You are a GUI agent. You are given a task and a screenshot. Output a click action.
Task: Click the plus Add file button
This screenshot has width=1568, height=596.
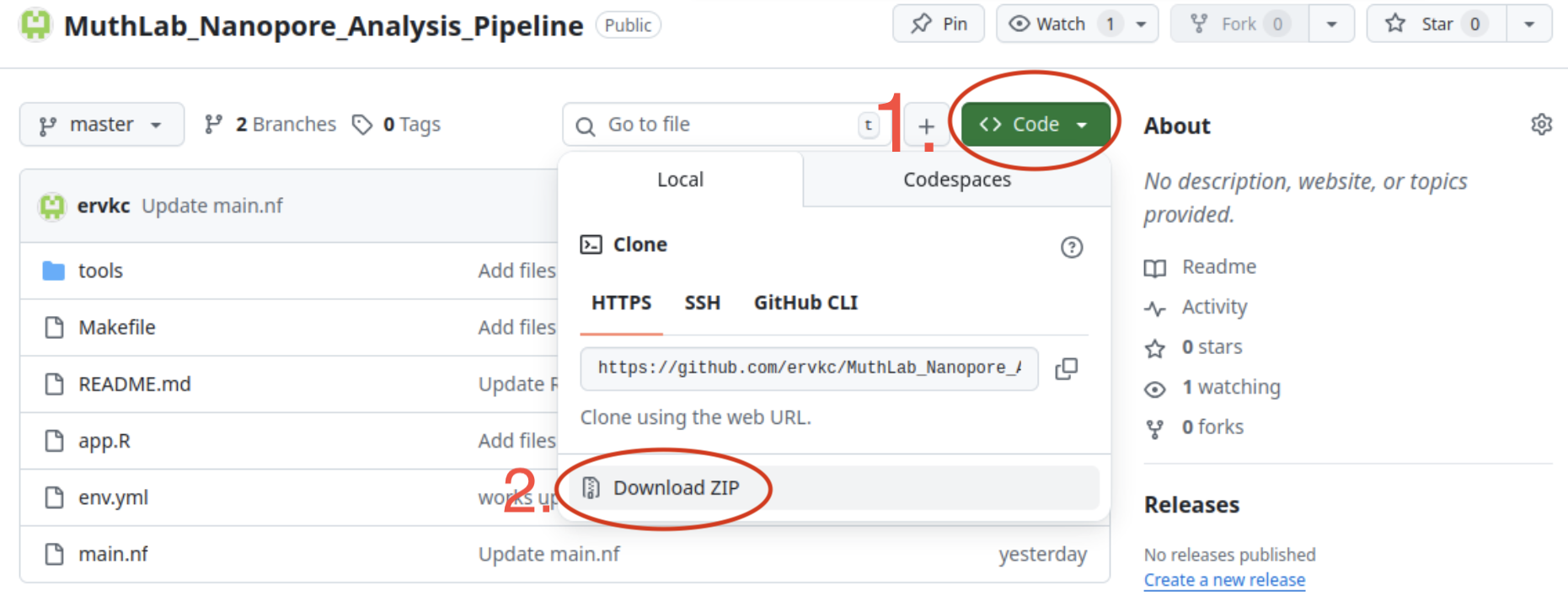click(926, 126)
